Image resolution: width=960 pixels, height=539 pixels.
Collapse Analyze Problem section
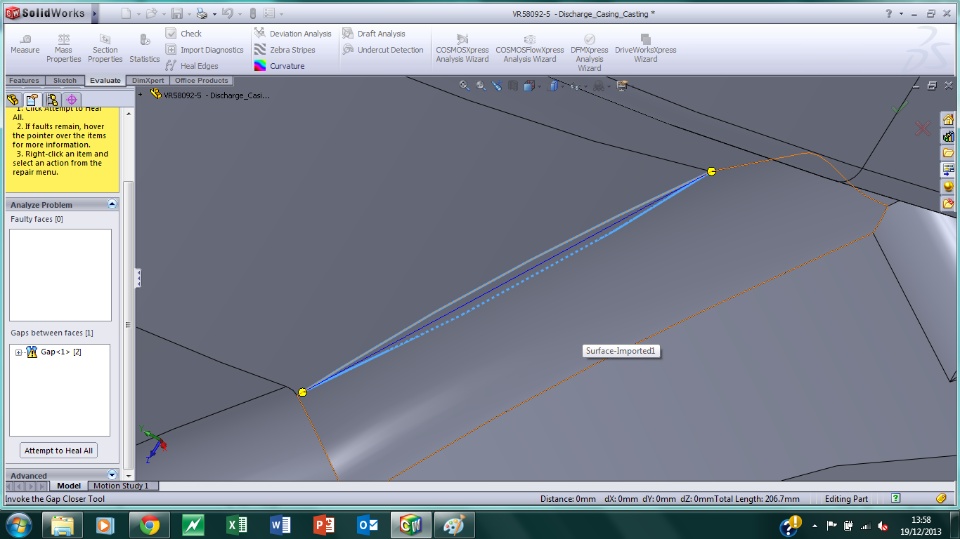112,204
